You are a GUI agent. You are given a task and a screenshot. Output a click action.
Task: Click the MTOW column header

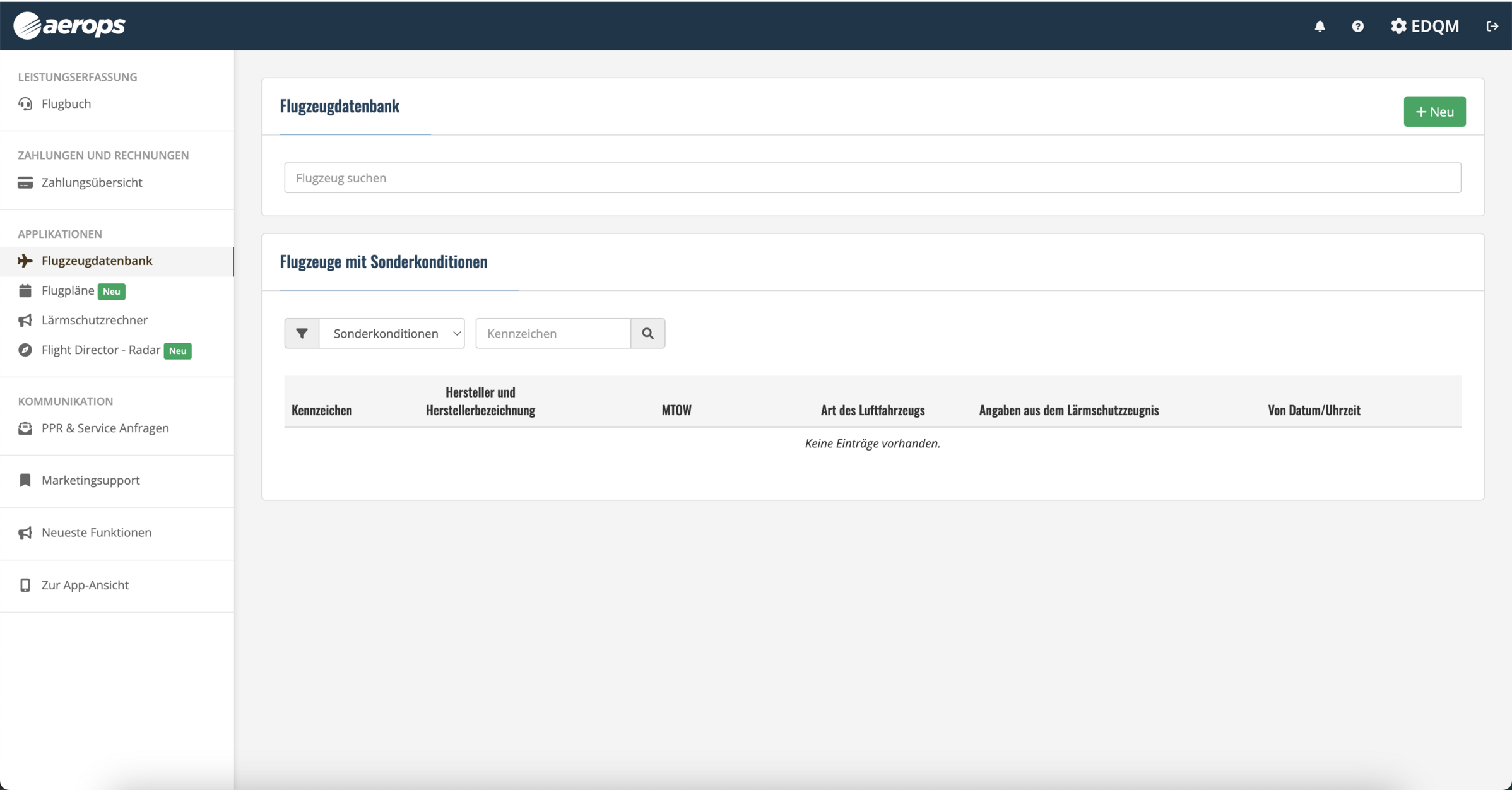pyautogui.click(x=676, y=410)
